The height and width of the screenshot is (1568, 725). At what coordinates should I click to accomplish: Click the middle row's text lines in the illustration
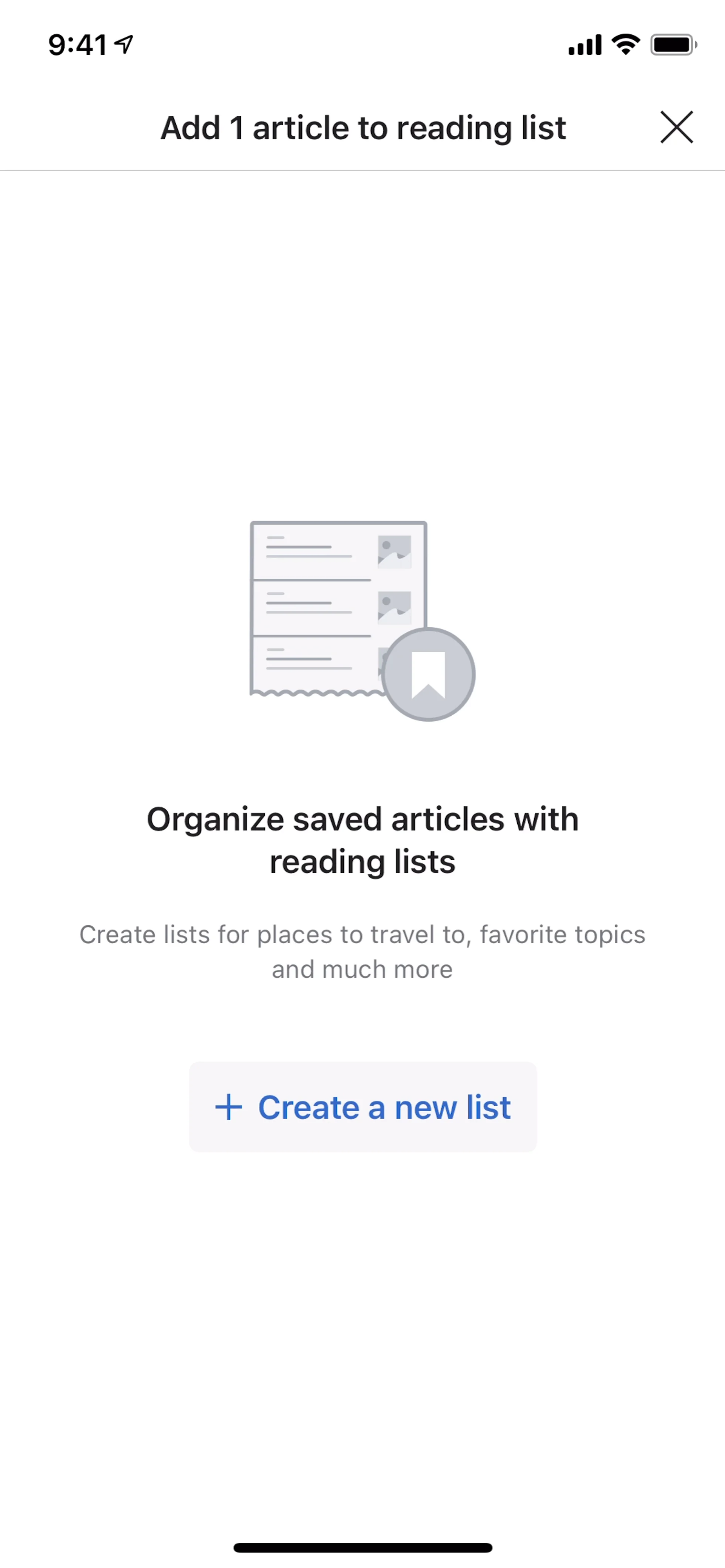[308, 603]
